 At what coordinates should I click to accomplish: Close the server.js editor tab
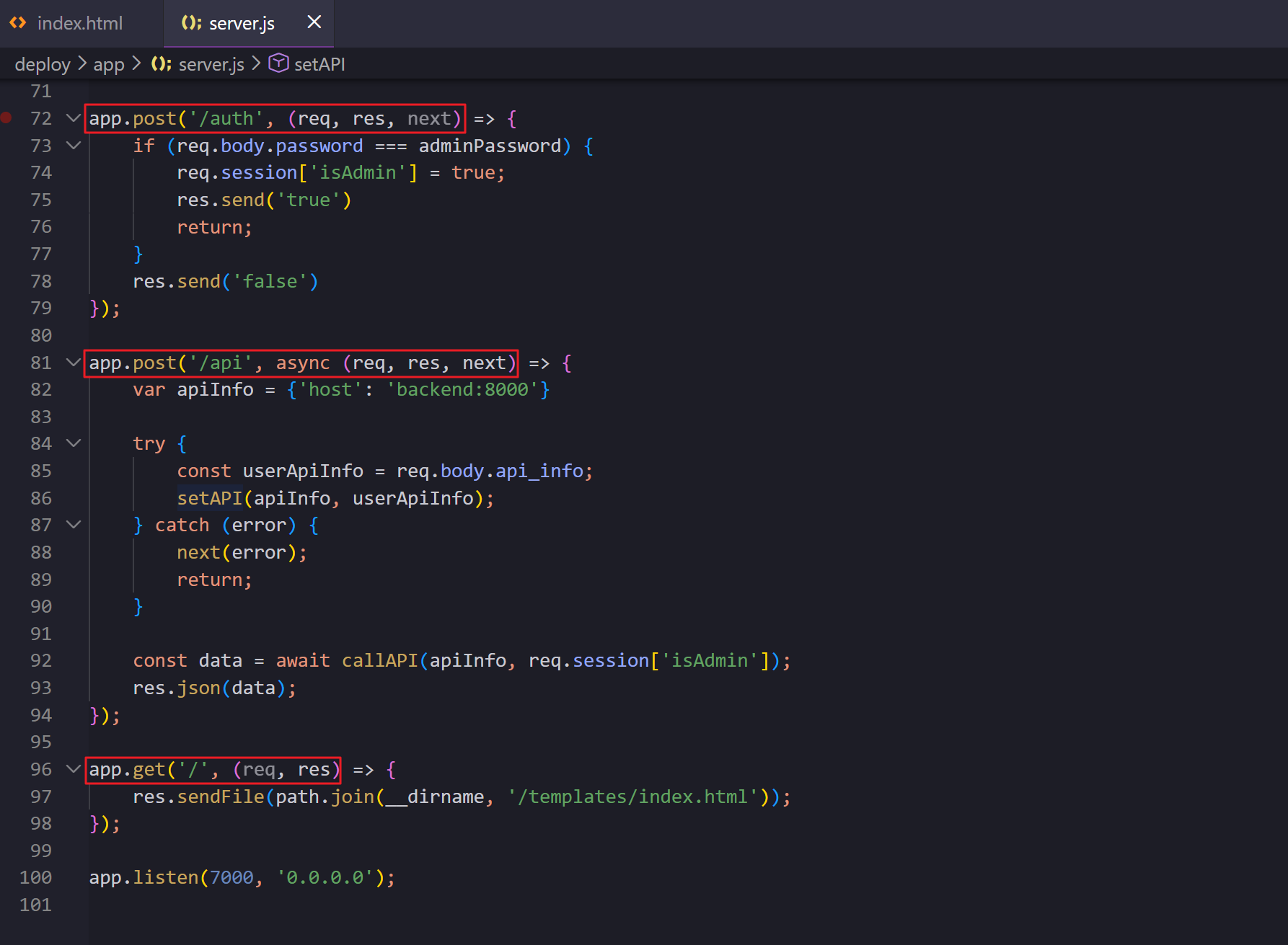pyautogui.click(x=314, y=22)
